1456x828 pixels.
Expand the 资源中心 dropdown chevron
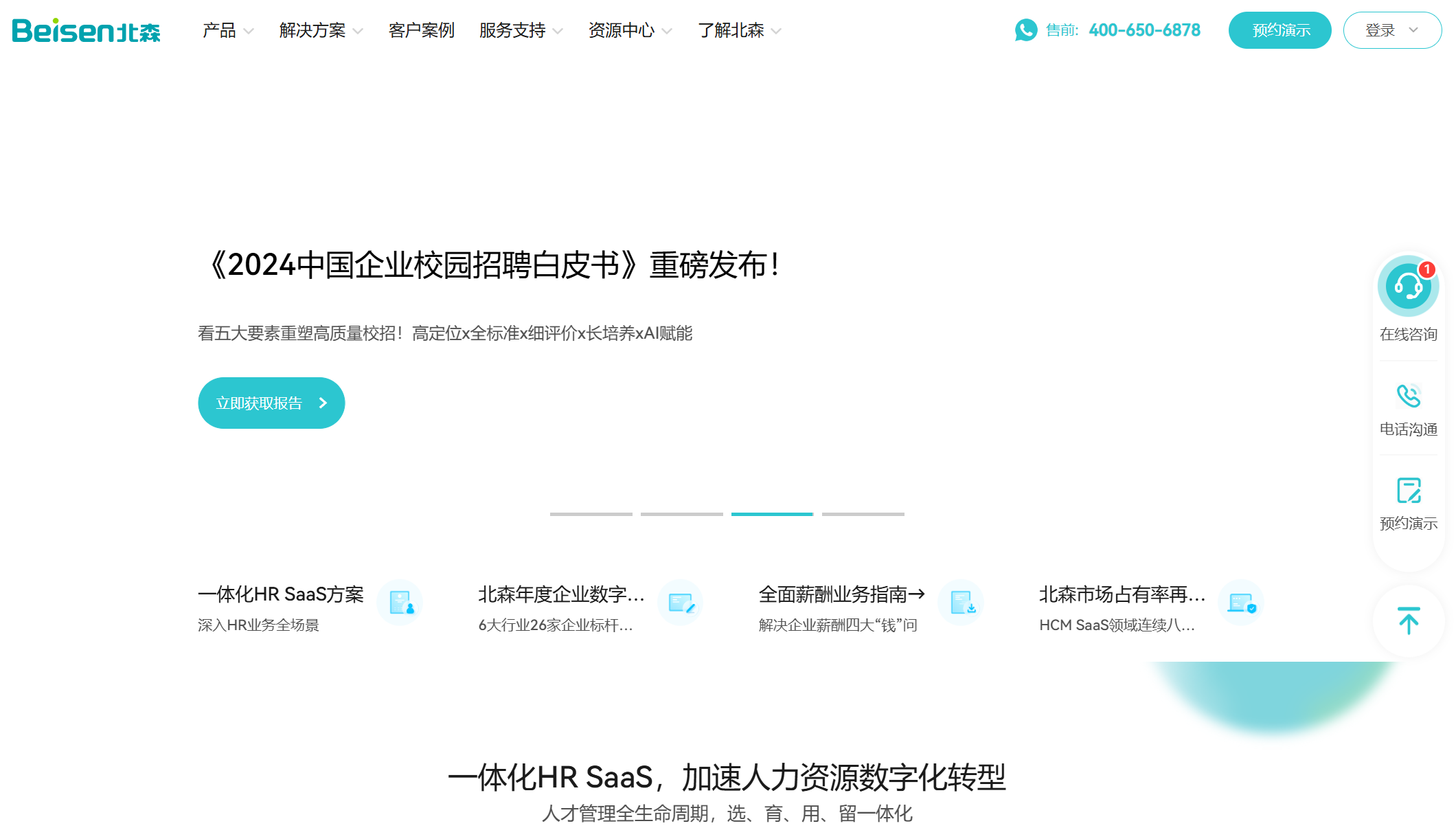click(667, 31)
